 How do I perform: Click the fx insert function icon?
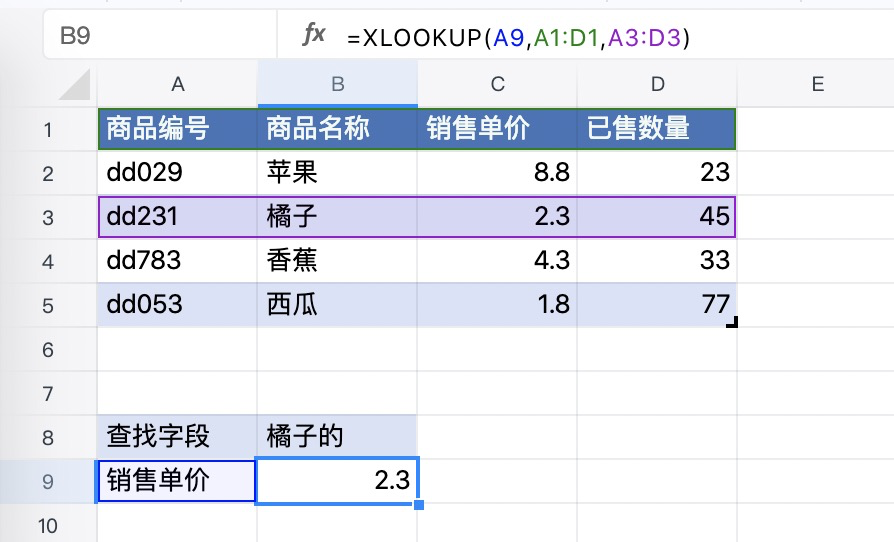point(314,35)
